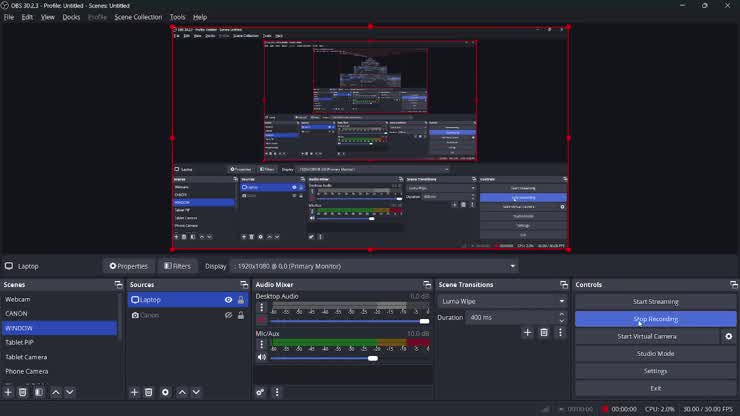Toggle Laptop source visibility eye
The width and height of the screenshot is (740, 416).
(228, 300)
